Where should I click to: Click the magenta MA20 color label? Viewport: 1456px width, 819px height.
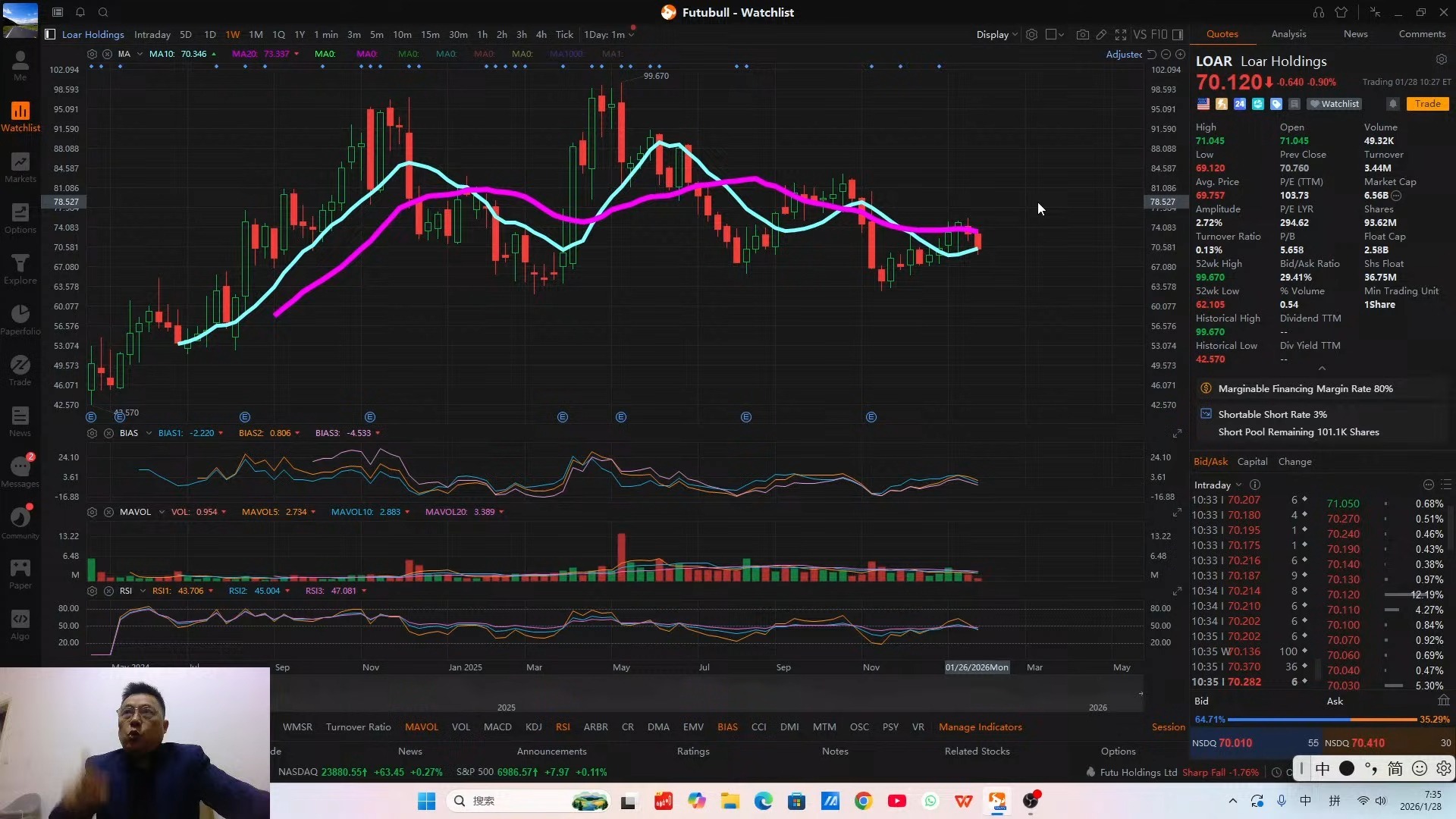243,54
